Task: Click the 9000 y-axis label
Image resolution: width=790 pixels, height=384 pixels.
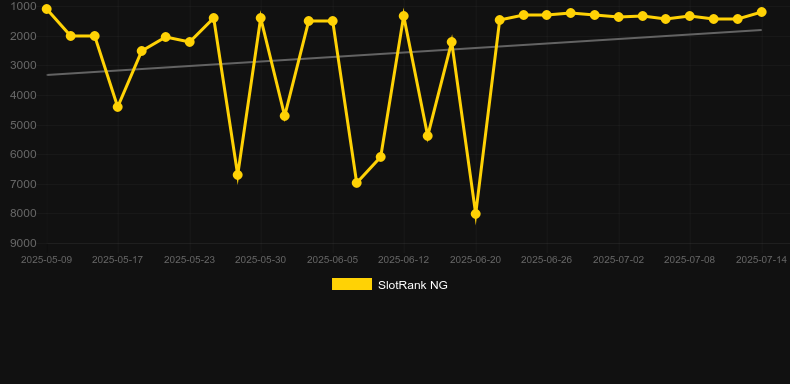Action: (24, 243)
